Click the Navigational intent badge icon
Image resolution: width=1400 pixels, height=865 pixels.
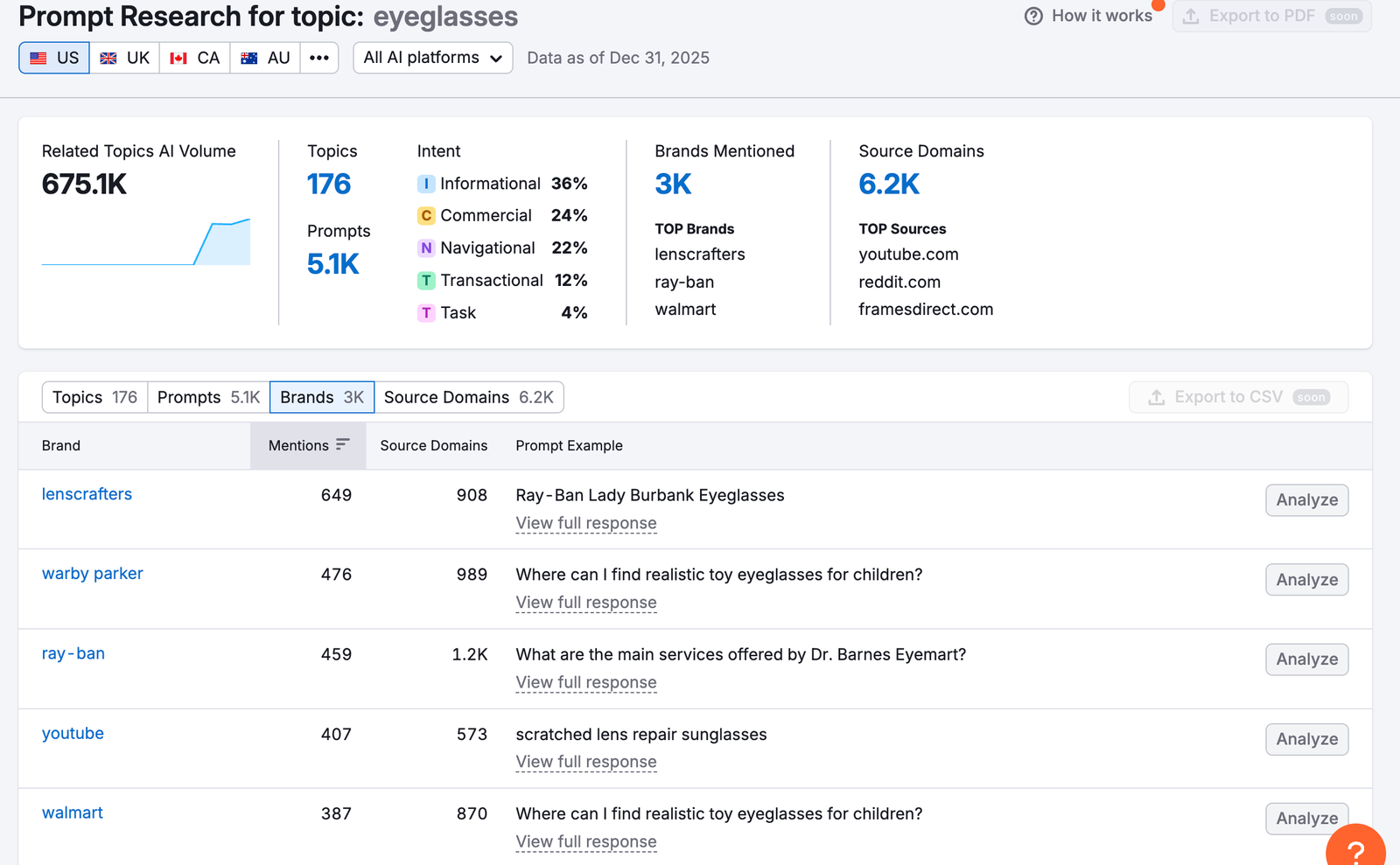point(426,248)
